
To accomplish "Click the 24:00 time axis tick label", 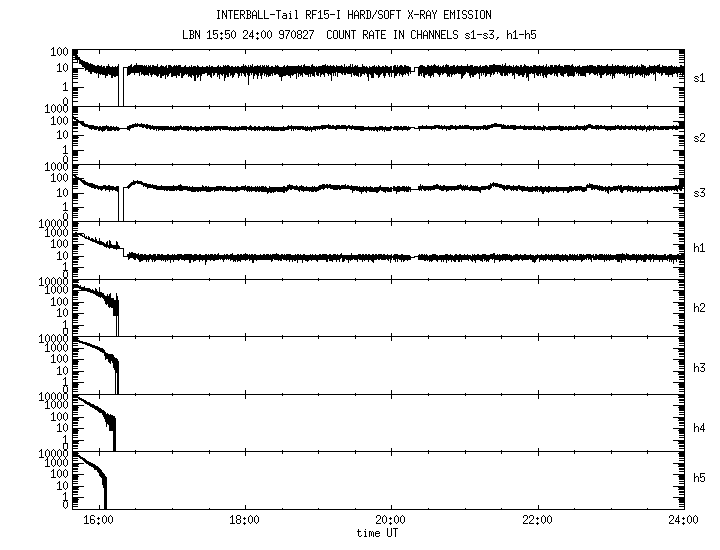I will pyautogui.click(x=684, y=520).
